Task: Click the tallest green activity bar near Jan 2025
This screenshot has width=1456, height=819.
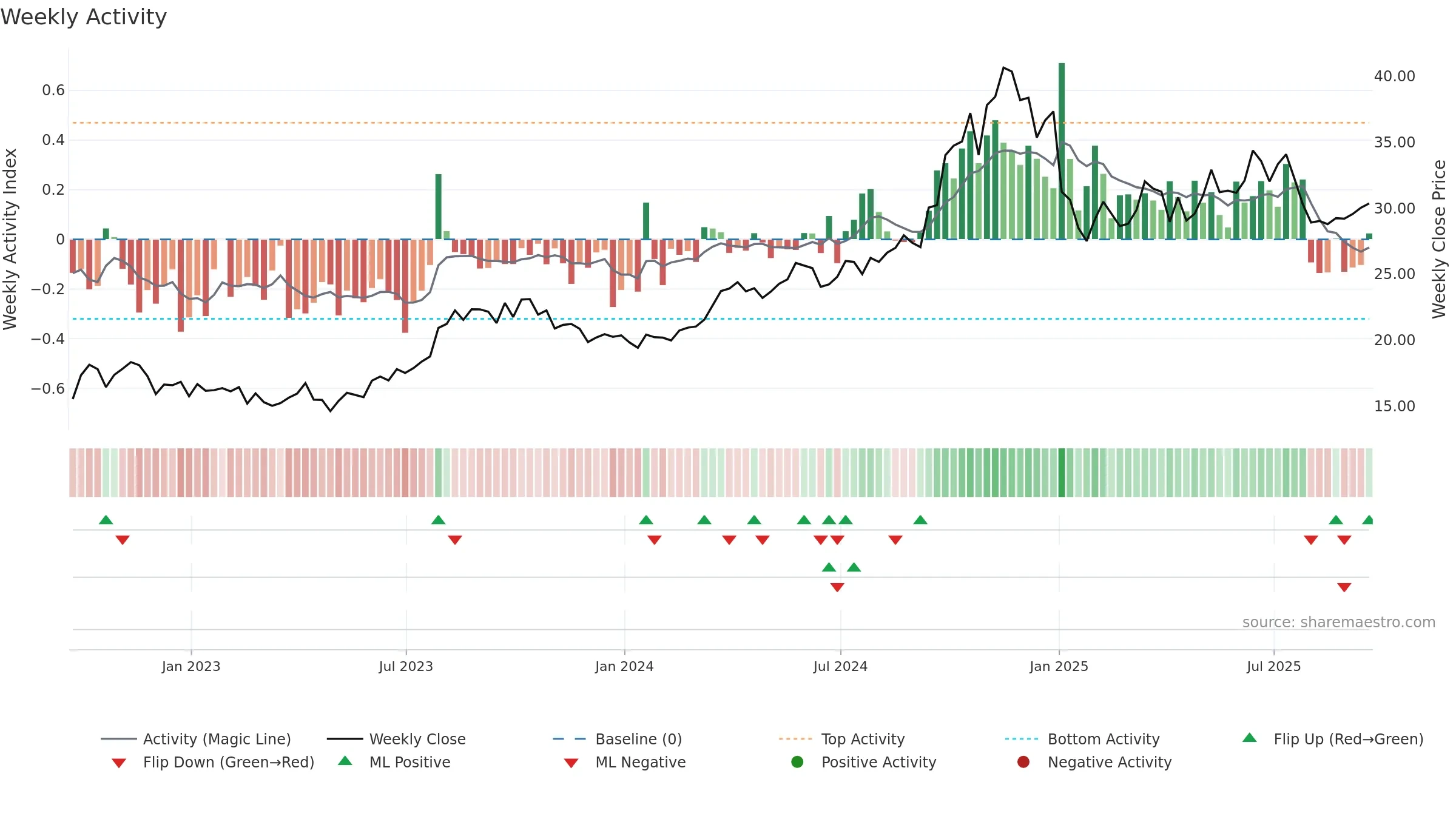Action: click(x=1062, y=151)
